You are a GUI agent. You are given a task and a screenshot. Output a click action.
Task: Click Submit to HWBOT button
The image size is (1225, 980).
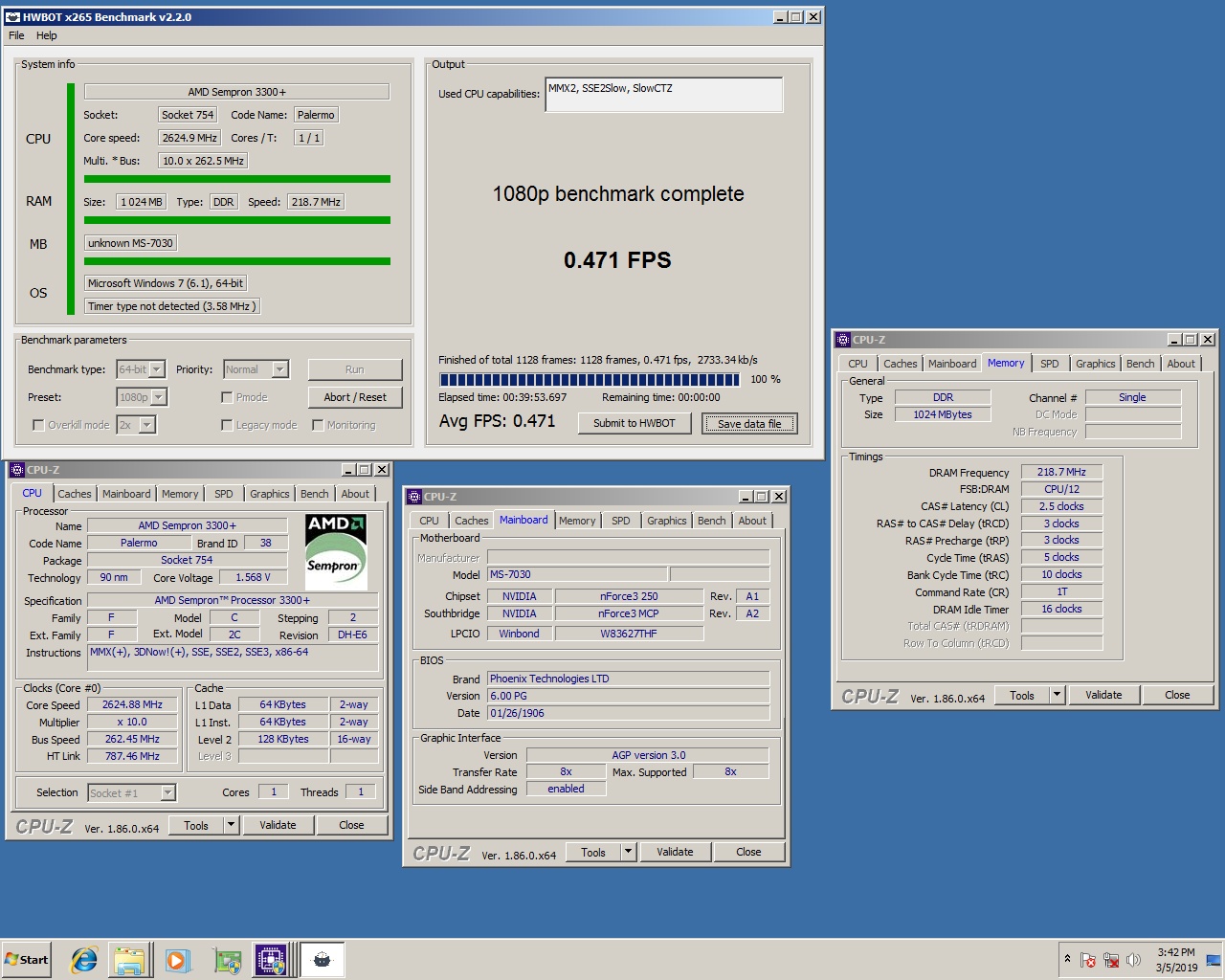pos(635,423)
